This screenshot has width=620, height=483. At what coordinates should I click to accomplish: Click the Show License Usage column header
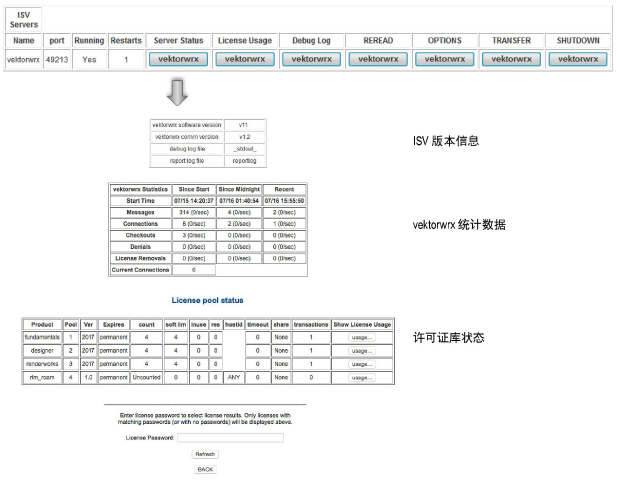click(x=362, y=325)
